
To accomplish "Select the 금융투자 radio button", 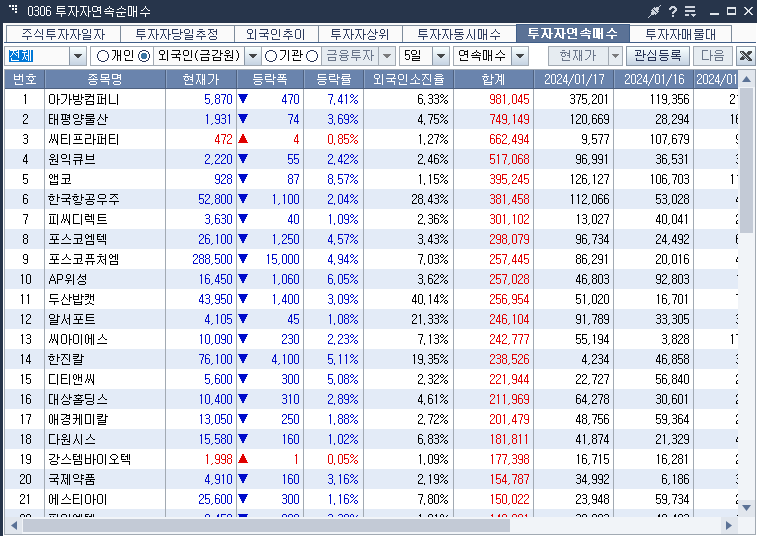I will (312, 56).
